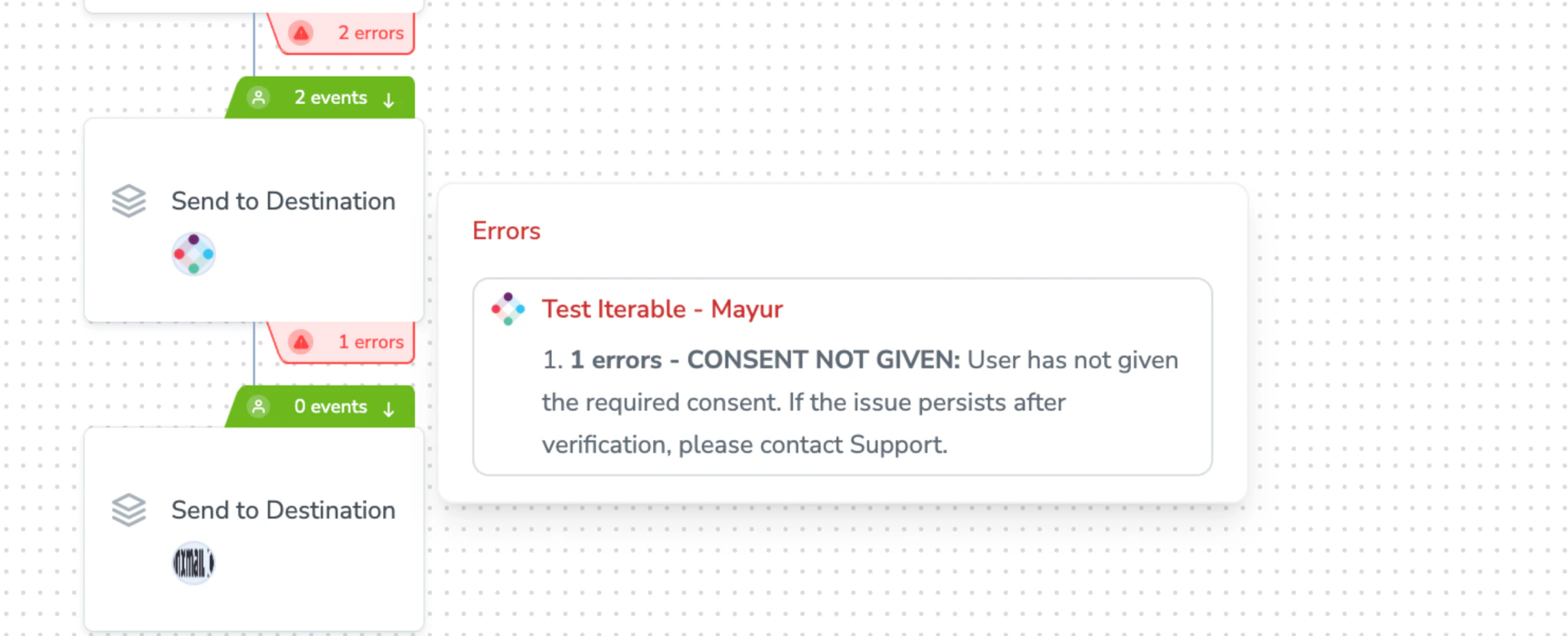Click the warning triangle on the 1 errors badge
The height and width of the screenshot is (636, 1568).
pos(300,341)
